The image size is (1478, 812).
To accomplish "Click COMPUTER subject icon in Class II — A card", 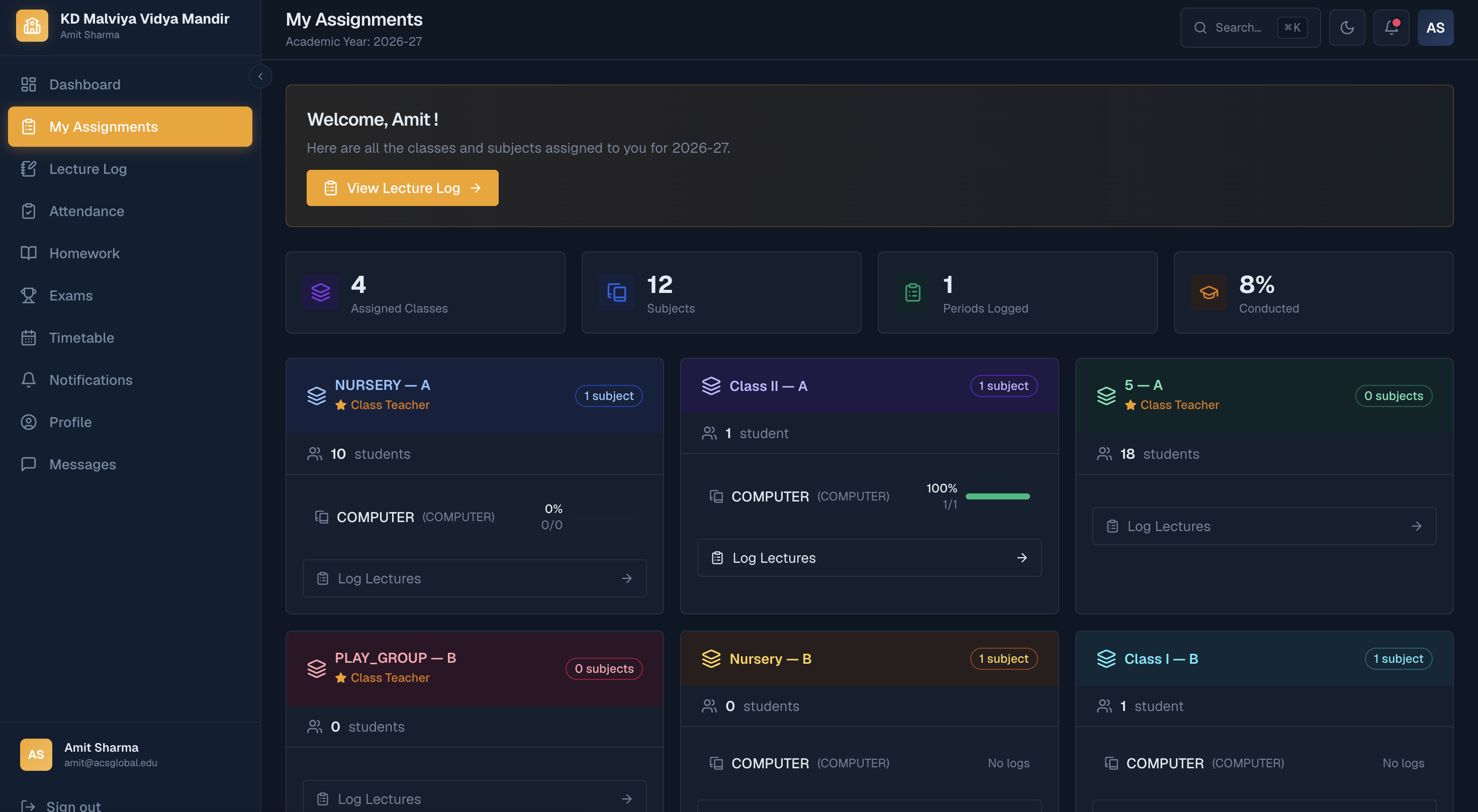I will point(716,496).
